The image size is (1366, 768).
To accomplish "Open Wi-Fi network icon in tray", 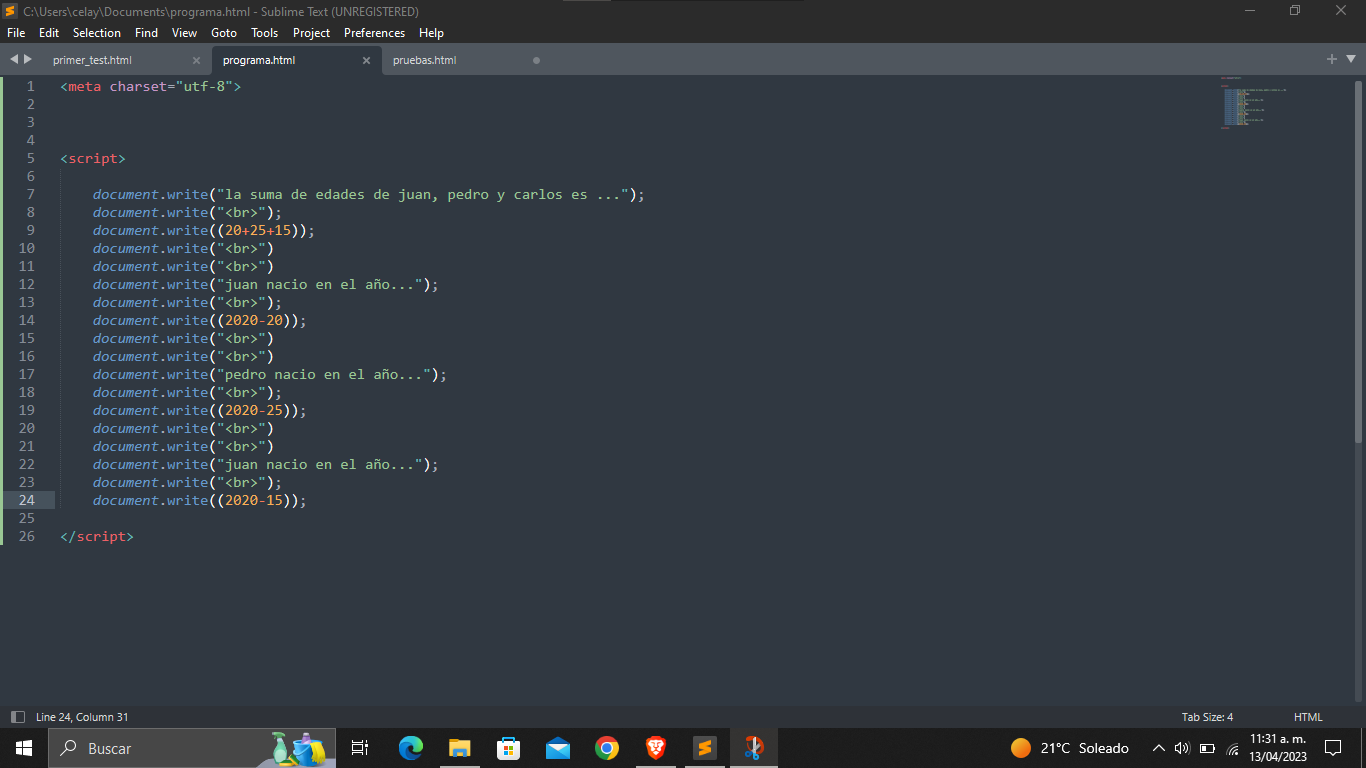I will tap(1233, 749).
